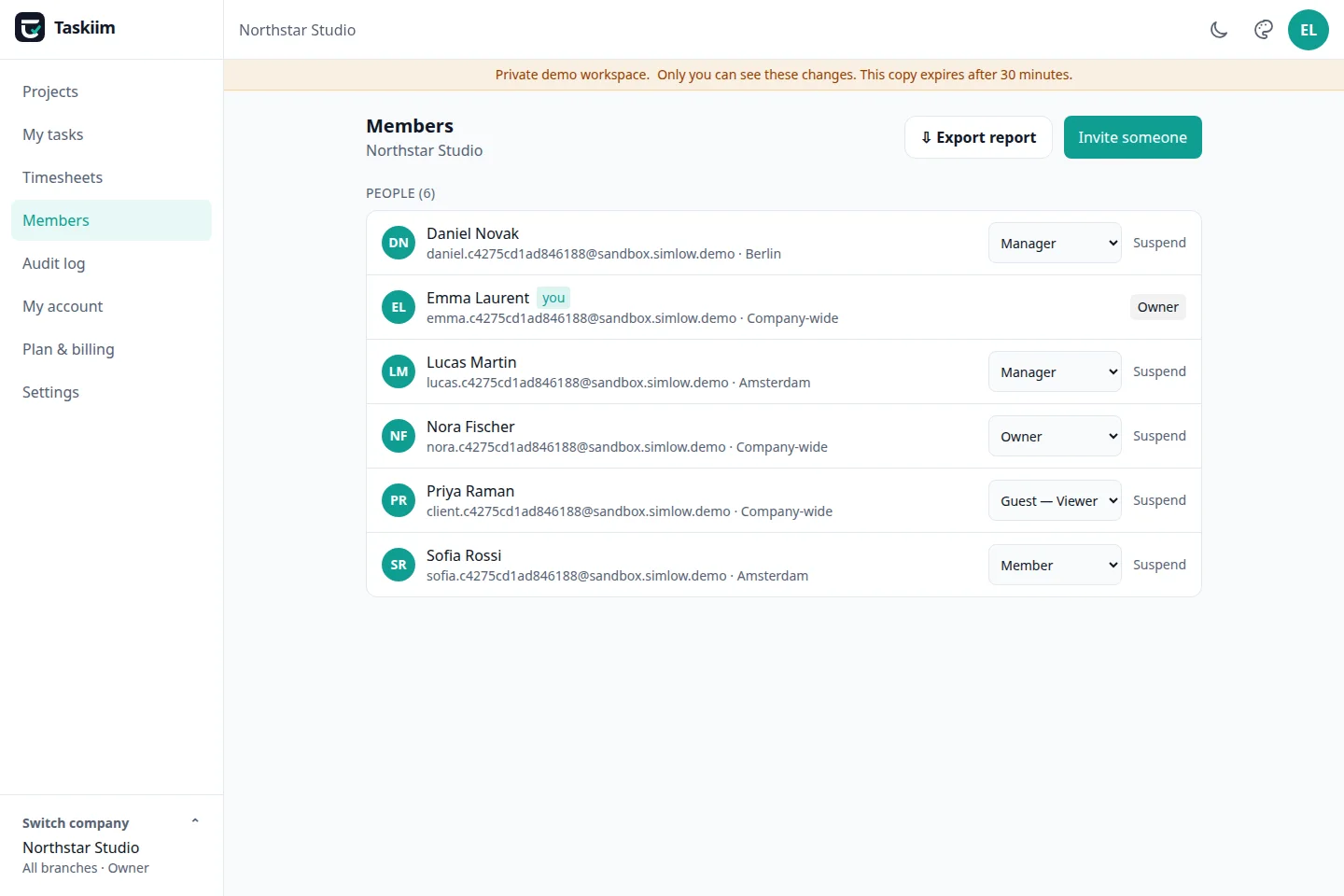Open Audit log in sidebar
The height and width of the screenshot is (896, 1344).
[111, 263]
